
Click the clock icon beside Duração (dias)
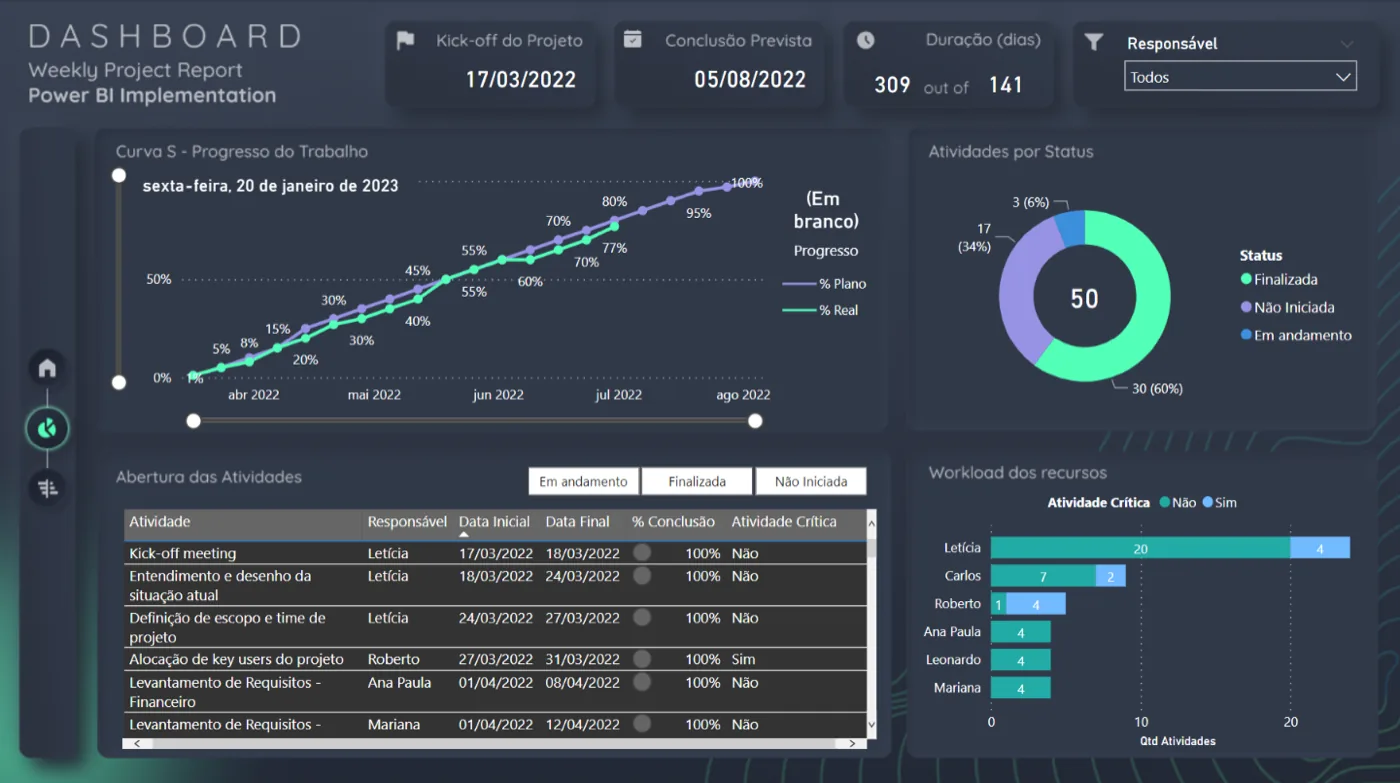[866, 40]
